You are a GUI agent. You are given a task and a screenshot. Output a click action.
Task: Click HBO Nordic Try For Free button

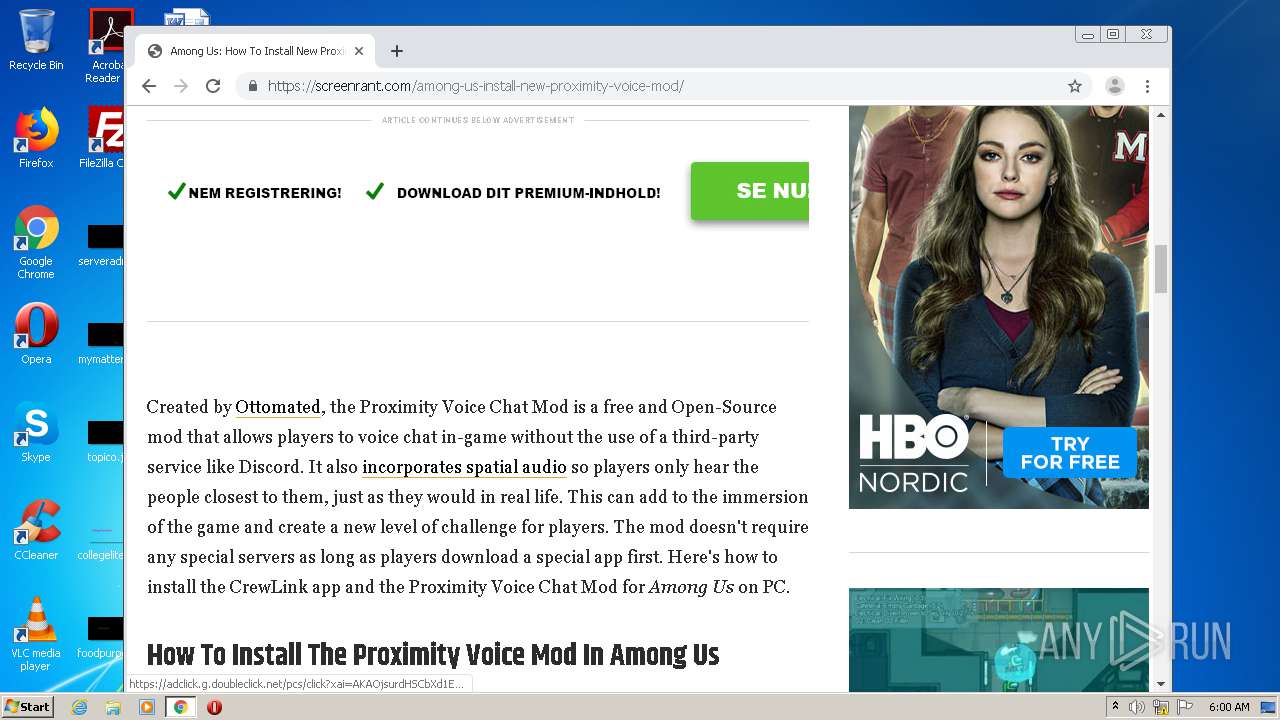click(1069, 453)
